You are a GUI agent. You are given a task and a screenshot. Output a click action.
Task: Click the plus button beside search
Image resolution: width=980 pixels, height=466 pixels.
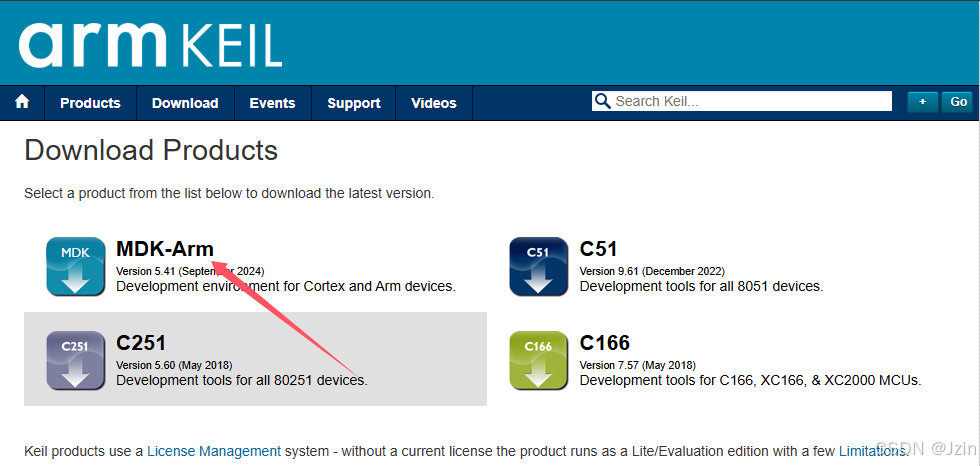pyautogui.click(x=922, y=102)
